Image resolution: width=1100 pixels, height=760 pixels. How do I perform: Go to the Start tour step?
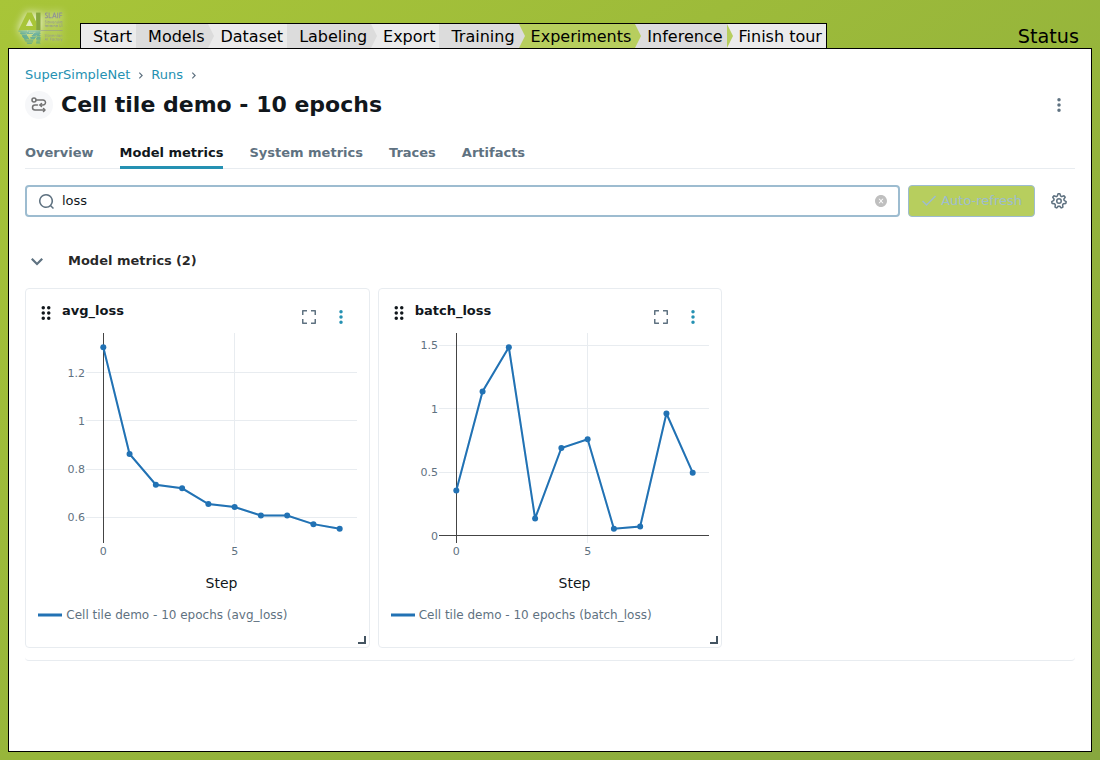(110, 36)
